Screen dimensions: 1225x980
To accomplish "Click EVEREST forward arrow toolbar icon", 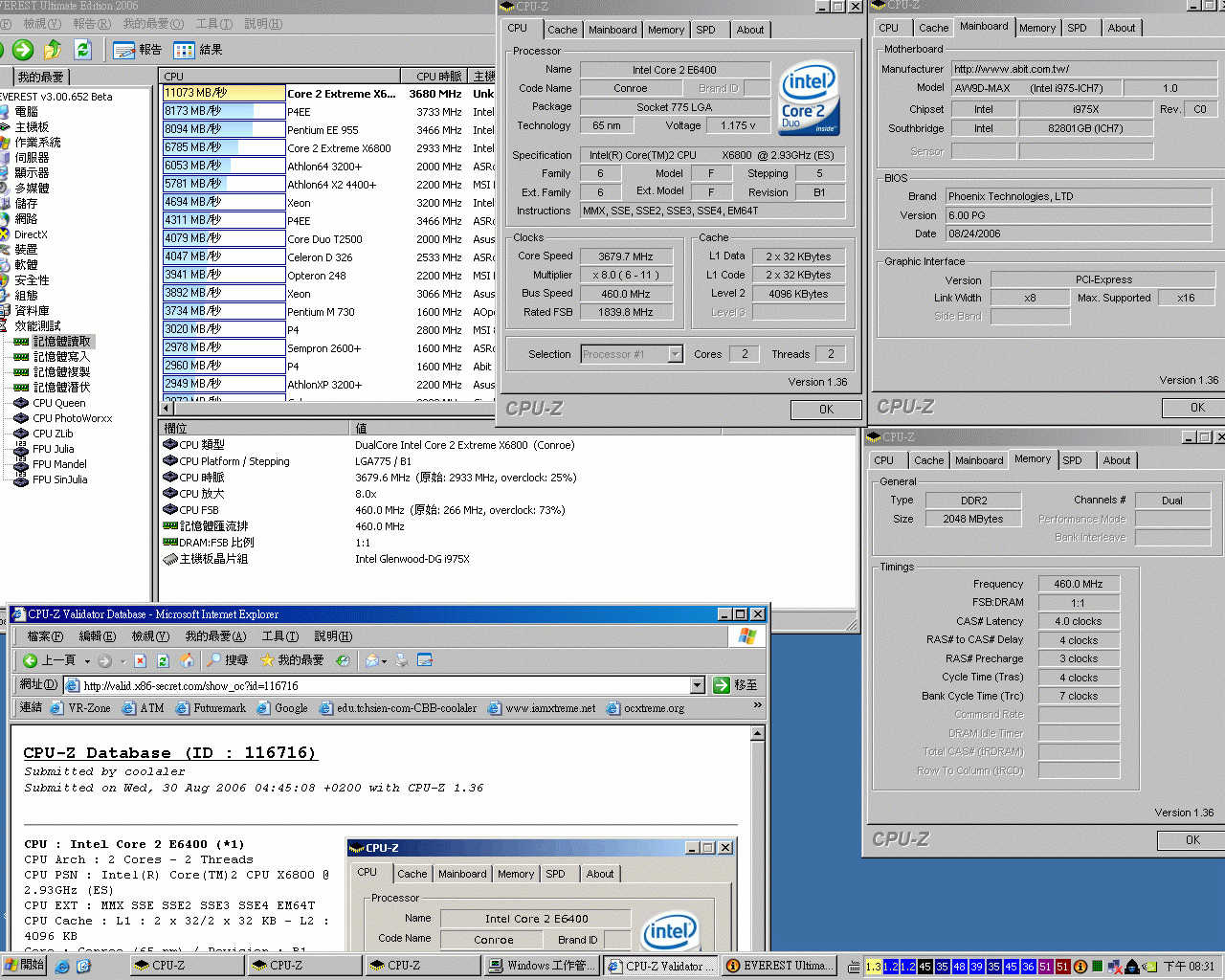I will tap(24, 50).
